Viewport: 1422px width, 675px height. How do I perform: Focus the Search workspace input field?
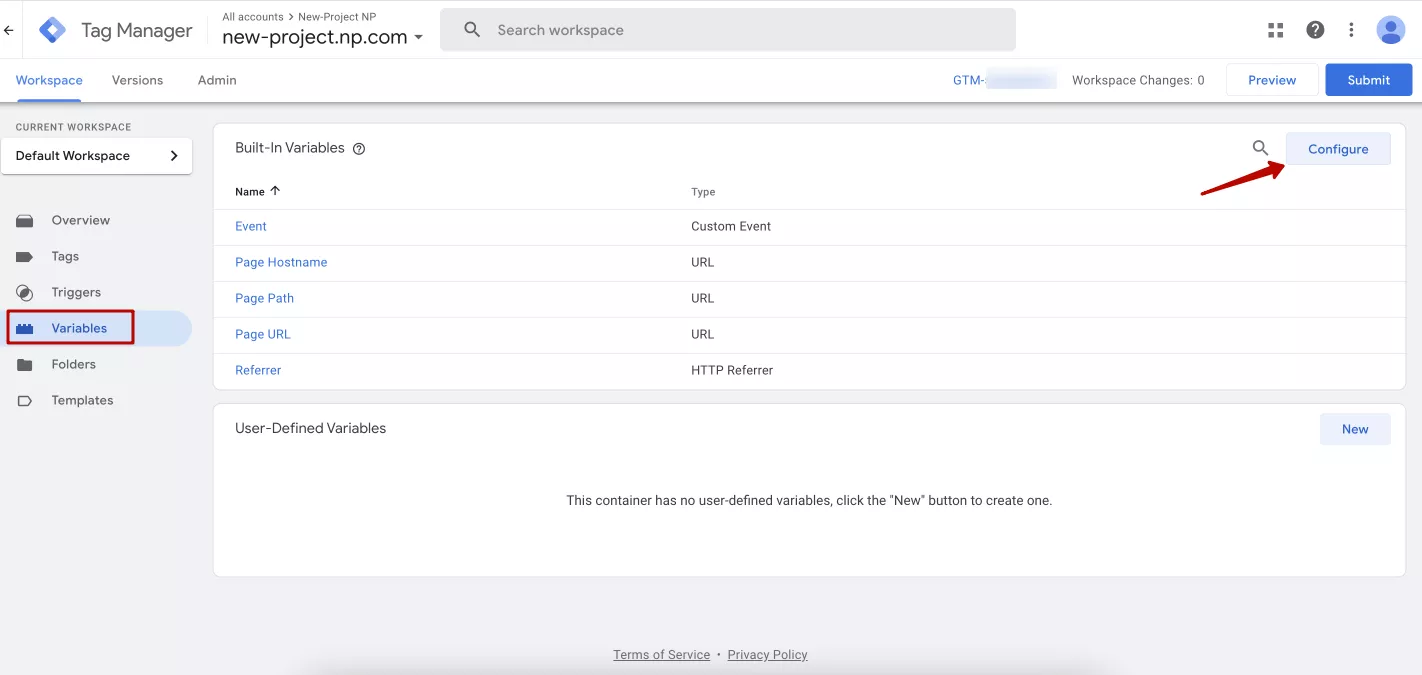[x=728, y=30]
